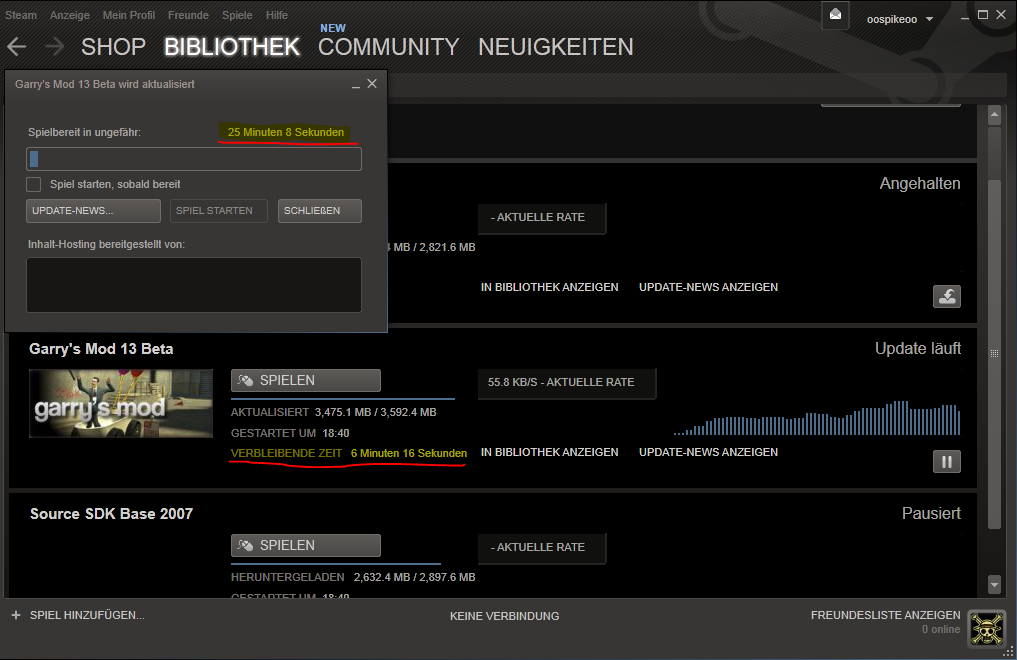
Task: Click the plus icon to add a game
Action: click(x=15, y=615)
